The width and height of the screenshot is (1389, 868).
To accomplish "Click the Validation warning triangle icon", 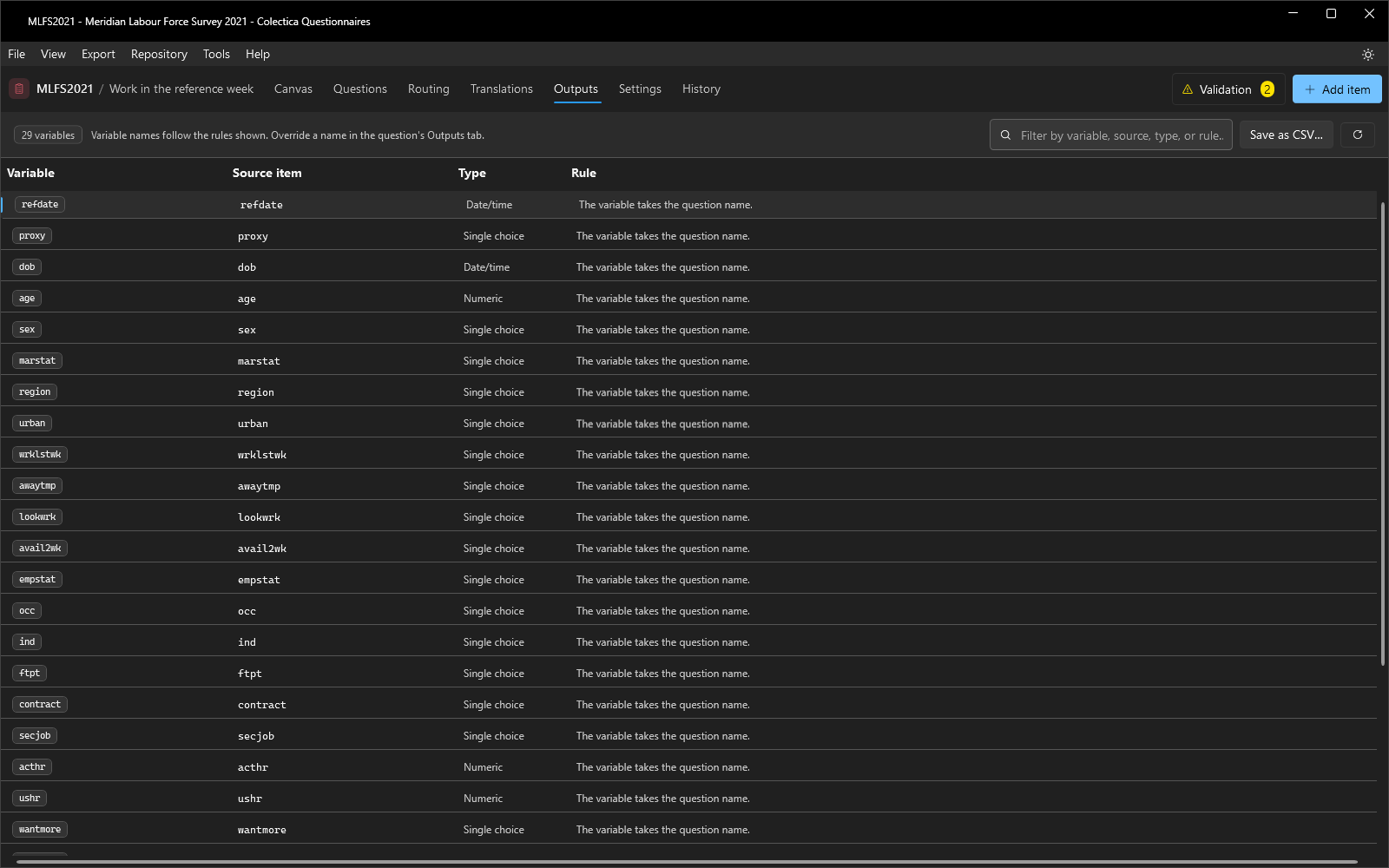I will tap(1188, 89).
